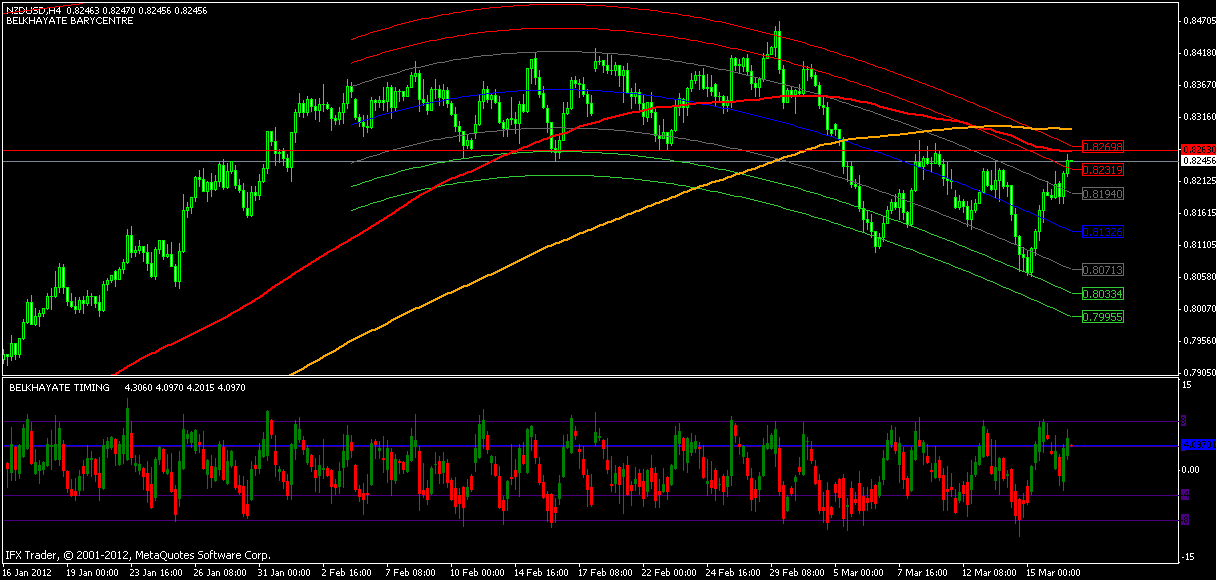Click the 0.84180 price scale value

(x=1199, y=52)
